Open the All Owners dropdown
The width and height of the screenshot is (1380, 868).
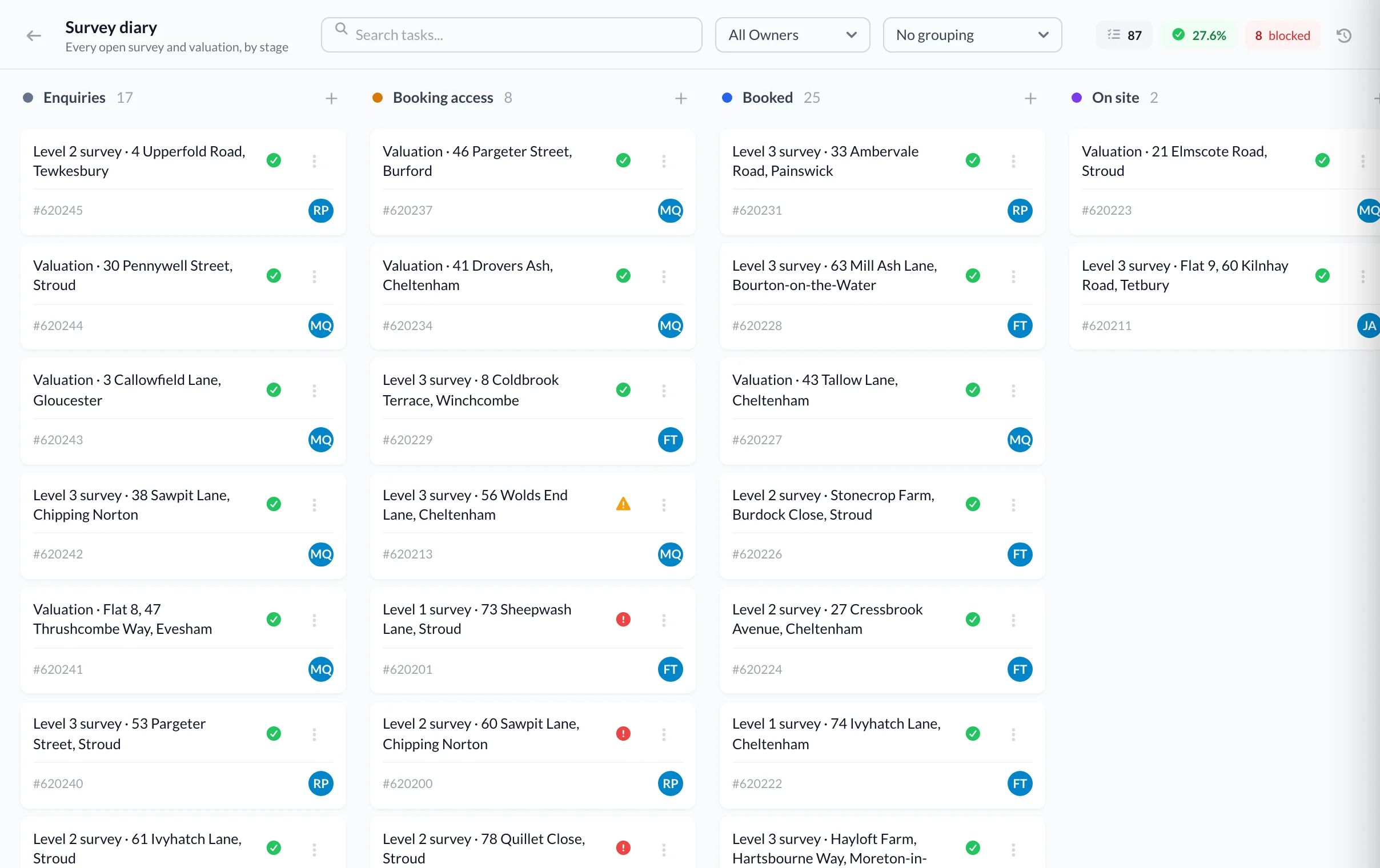[792, 35]
